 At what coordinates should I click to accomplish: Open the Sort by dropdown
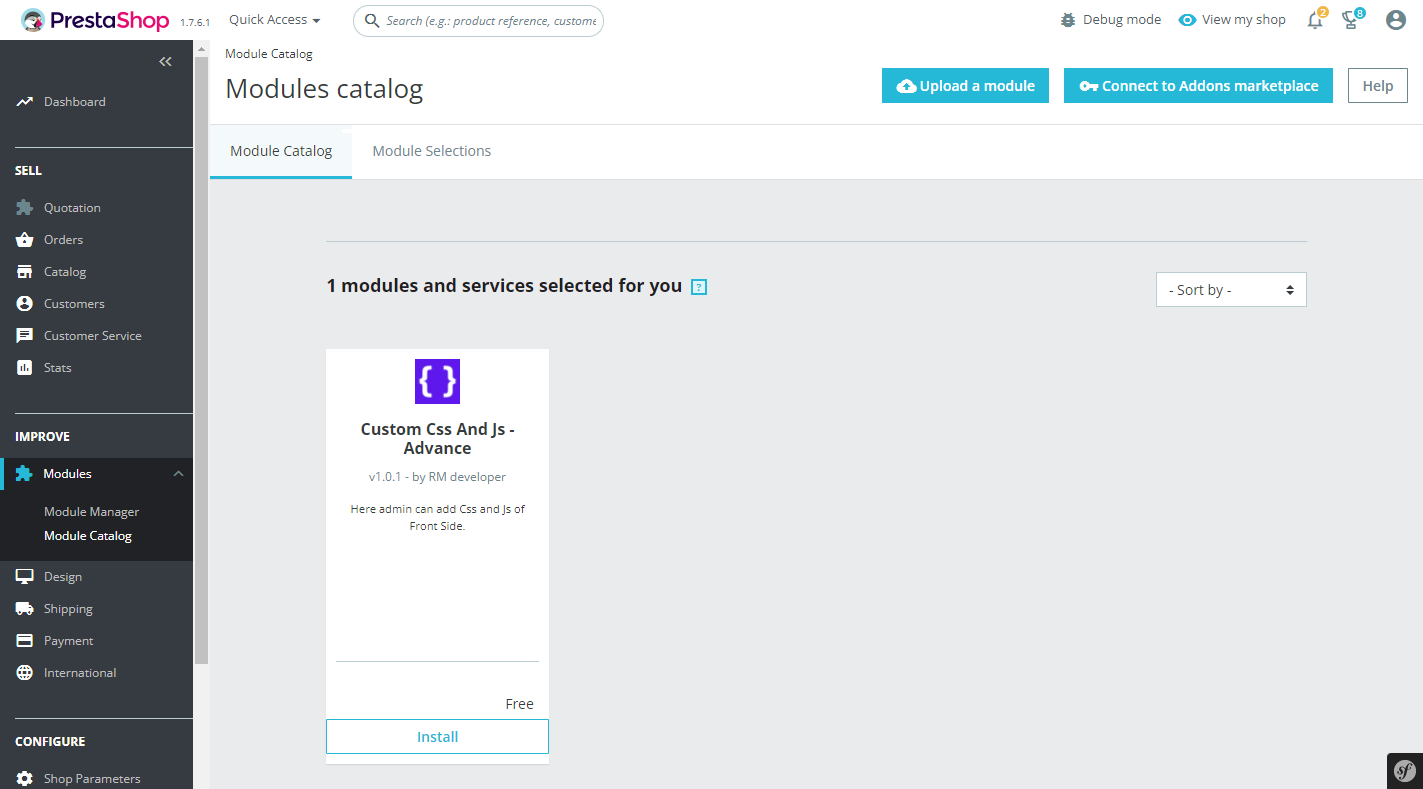(1231, 290)
